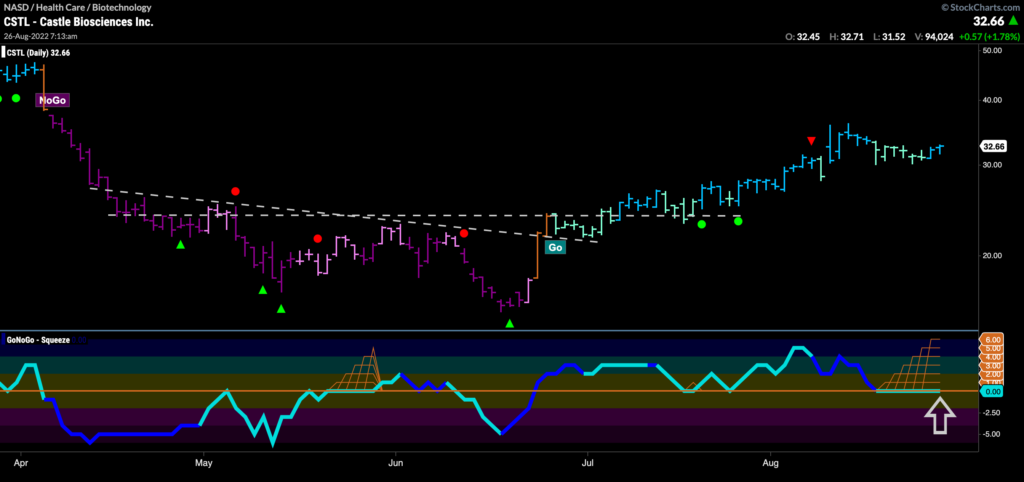This screenshot has height=482, width=1024.
Task: Click green triangle below the mid-June low
Action: (510, 323)
